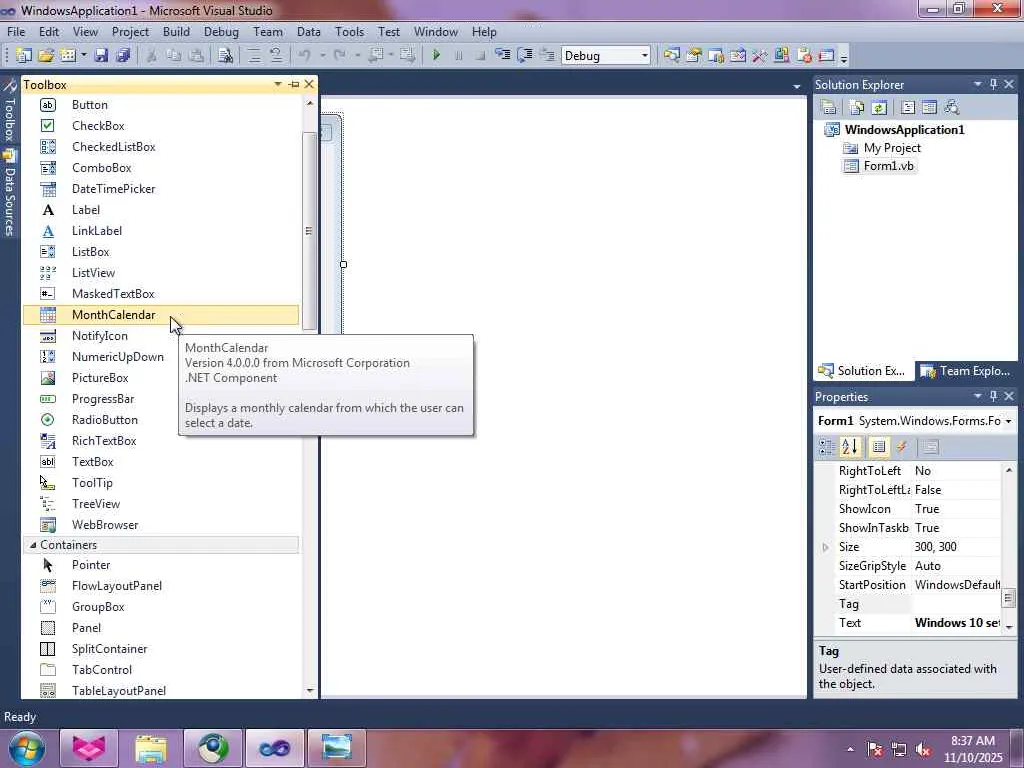Select My Project in Solution Explorer

click(x=892, y=148)
